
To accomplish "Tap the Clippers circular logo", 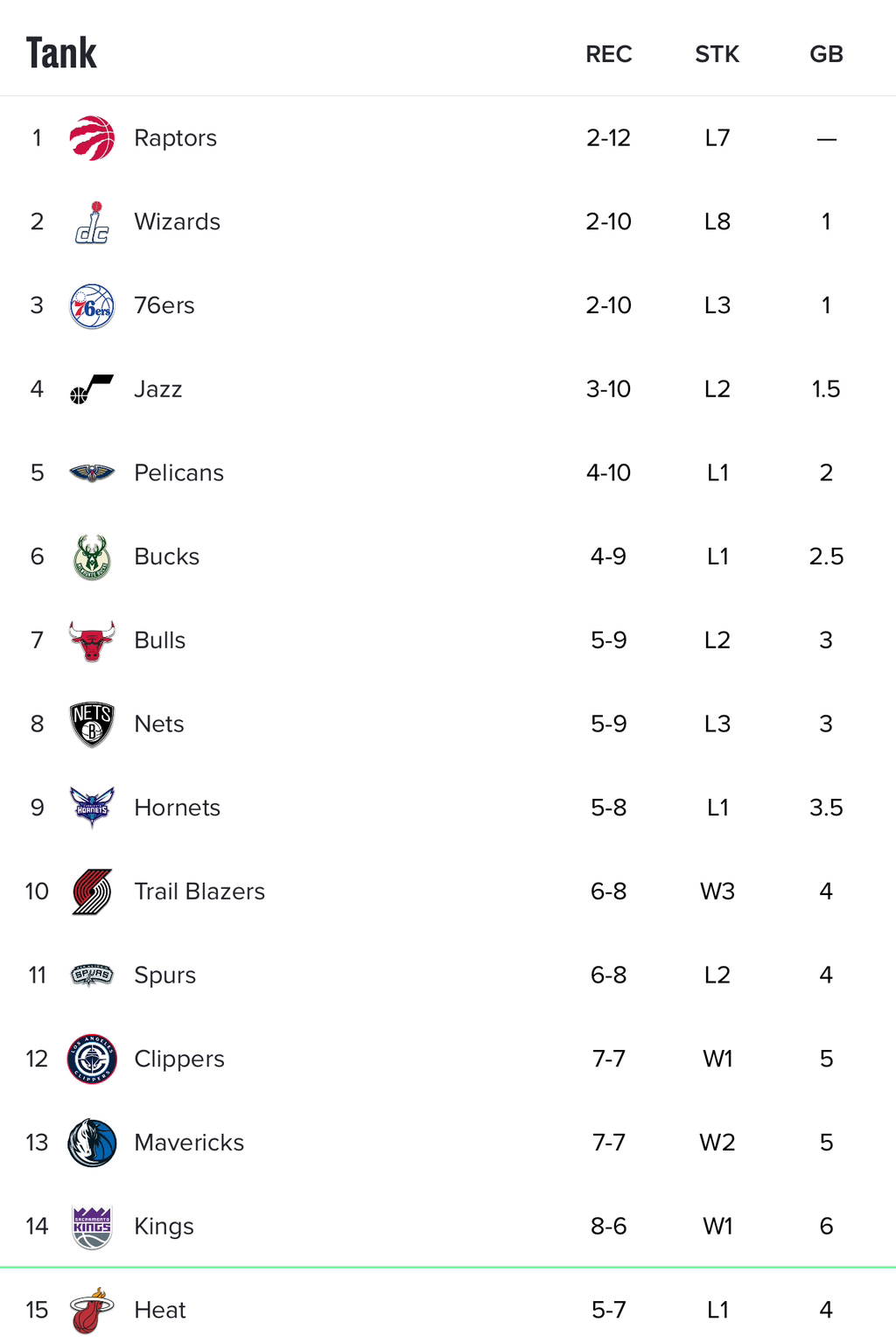I will click(92, 1059).
